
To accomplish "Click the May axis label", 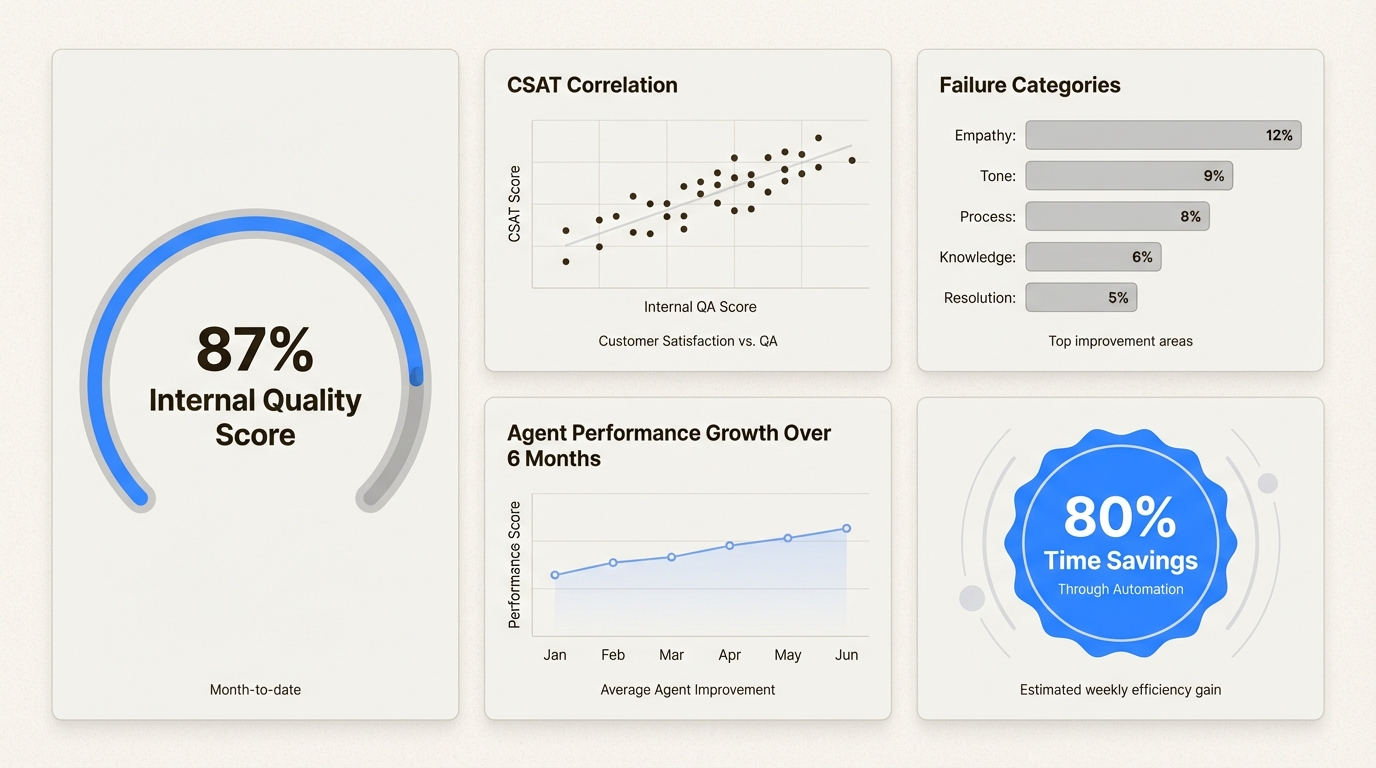I will click(788, 655).
